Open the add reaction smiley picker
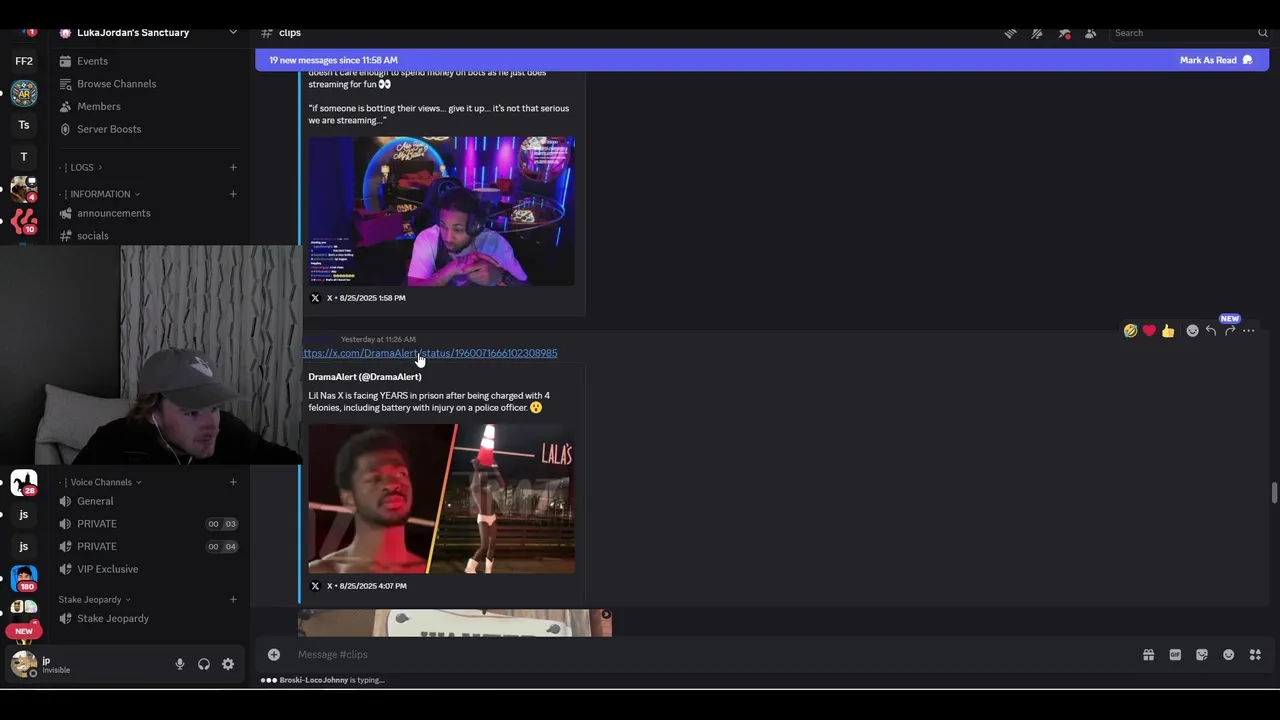Screen dimensions: 1280x720 click(x=1192, y=331)
